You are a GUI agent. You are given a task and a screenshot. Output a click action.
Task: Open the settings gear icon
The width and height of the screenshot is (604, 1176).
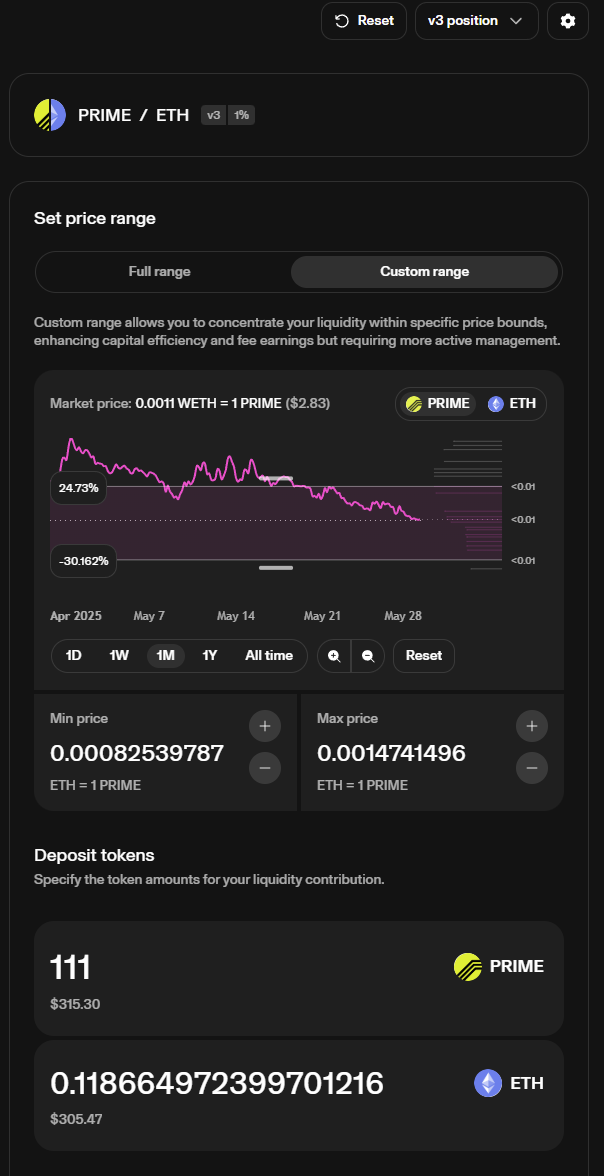point(568,21)
